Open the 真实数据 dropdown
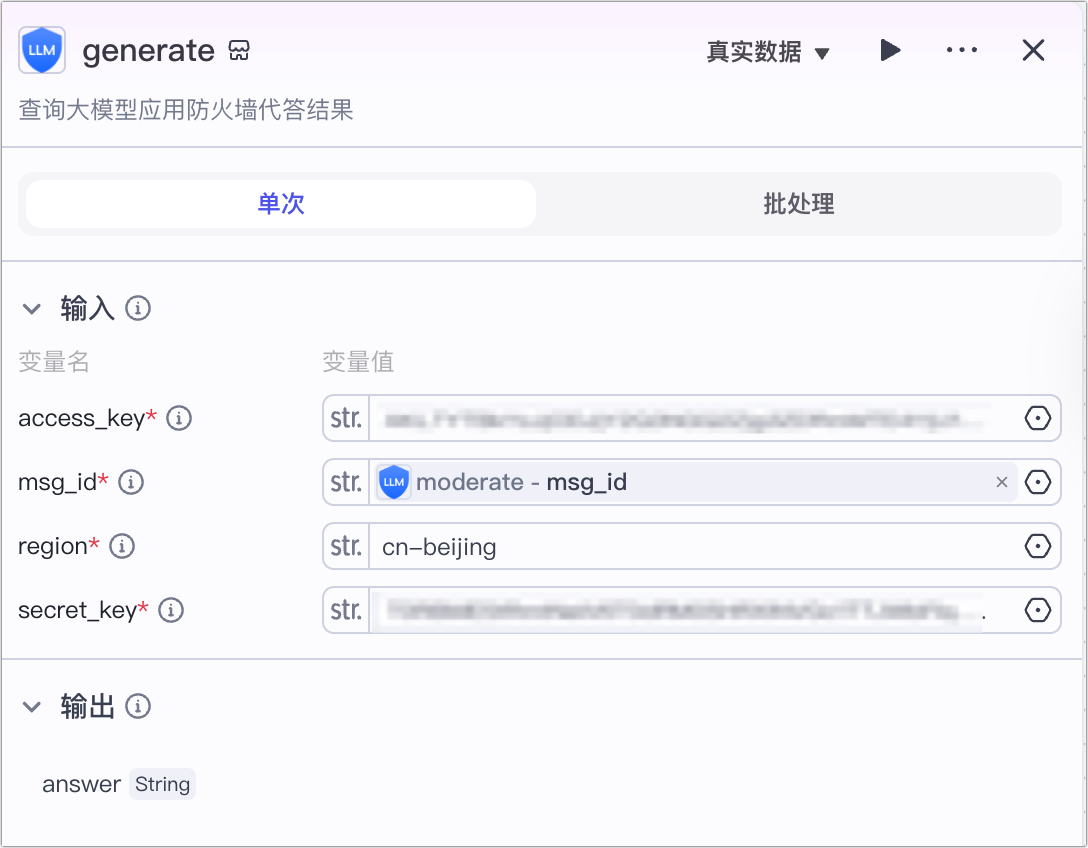This screenshot has width=1088, height=848. (768, 52)
